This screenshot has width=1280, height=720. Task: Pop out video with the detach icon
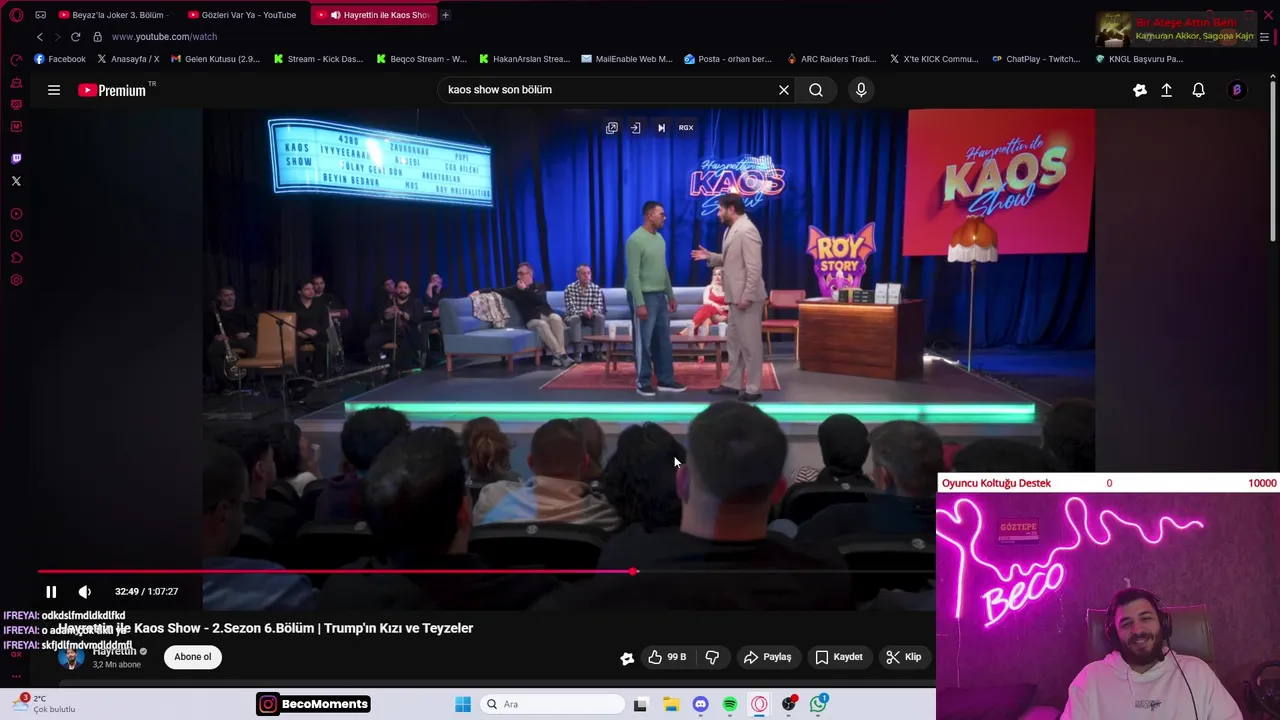pos(611,128)
